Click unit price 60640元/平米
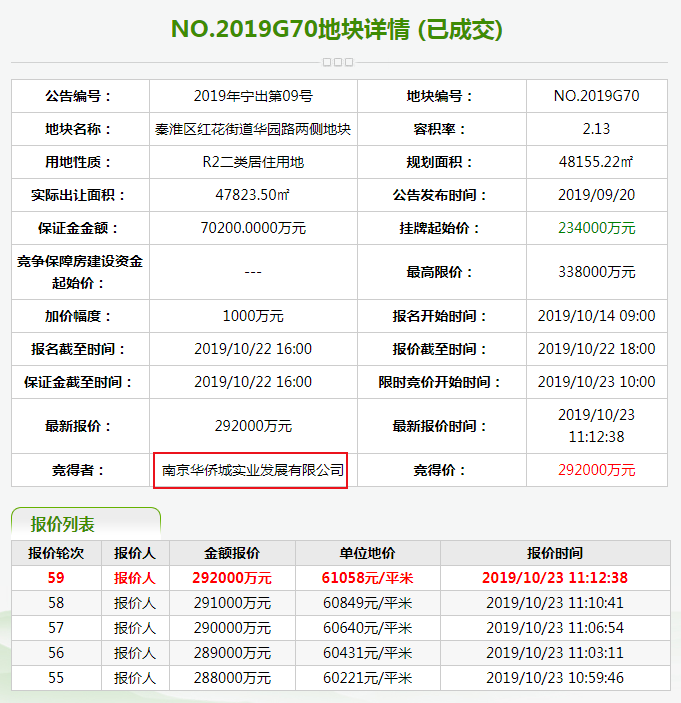This screenshot has height=703, width=681. click(368, 628)
